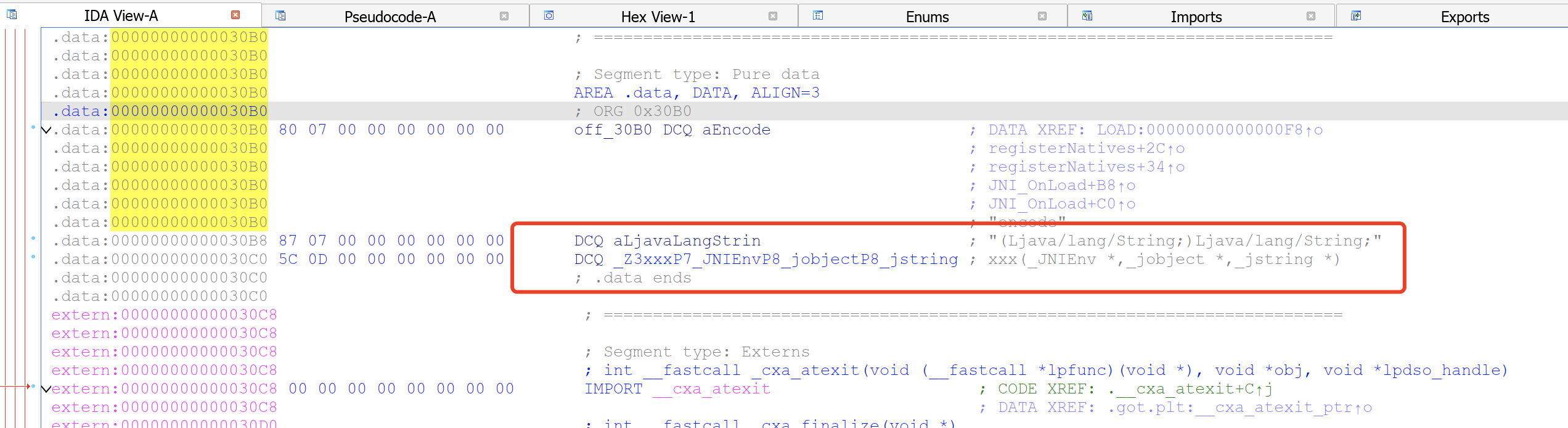Viewport: 1568px width, 428px height.
Task: Close the Hex View-1 tab
Action: point(773,16)
